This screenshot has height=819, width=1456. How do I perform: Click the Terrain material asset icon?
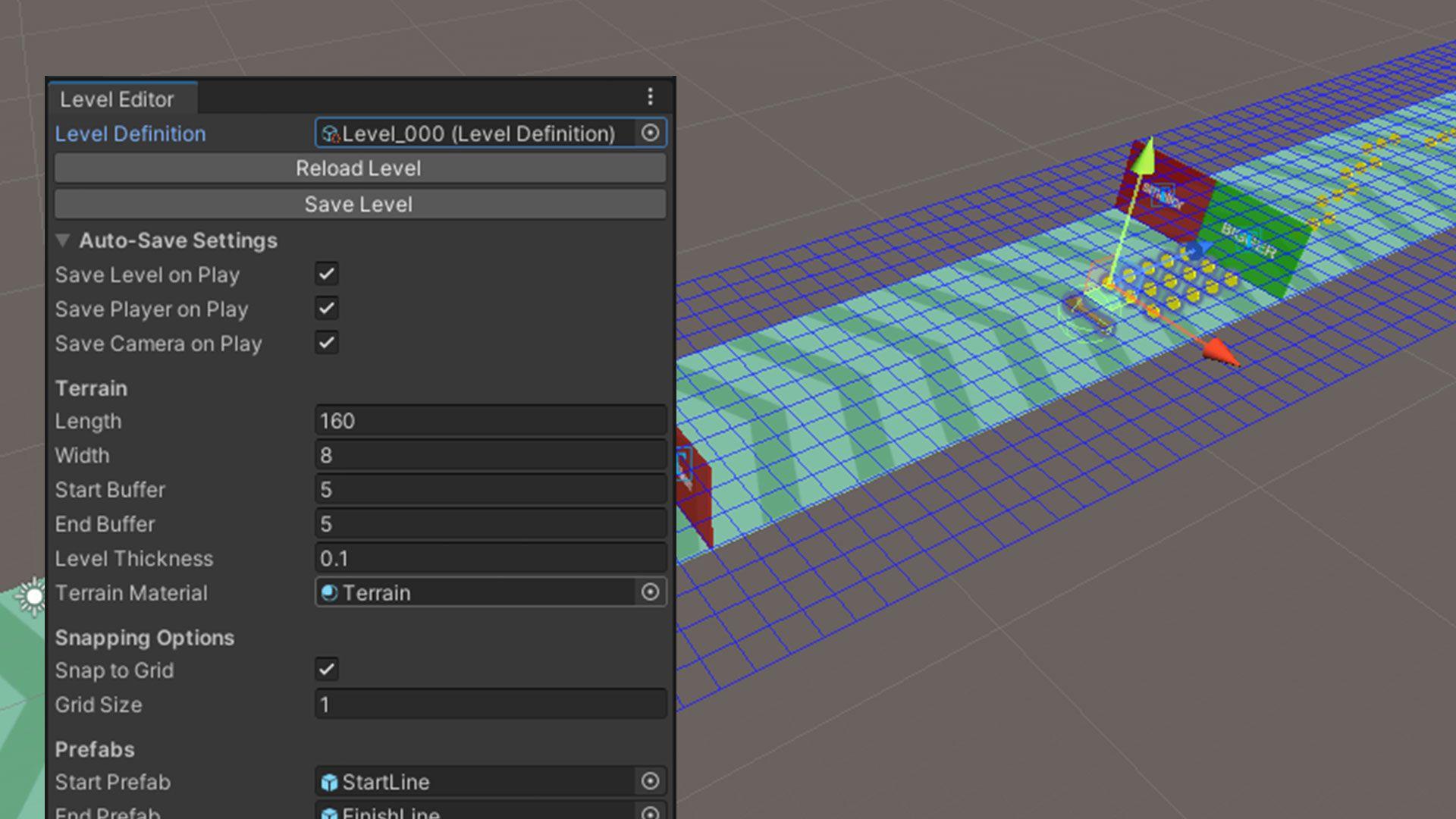[x=329, y=592]
